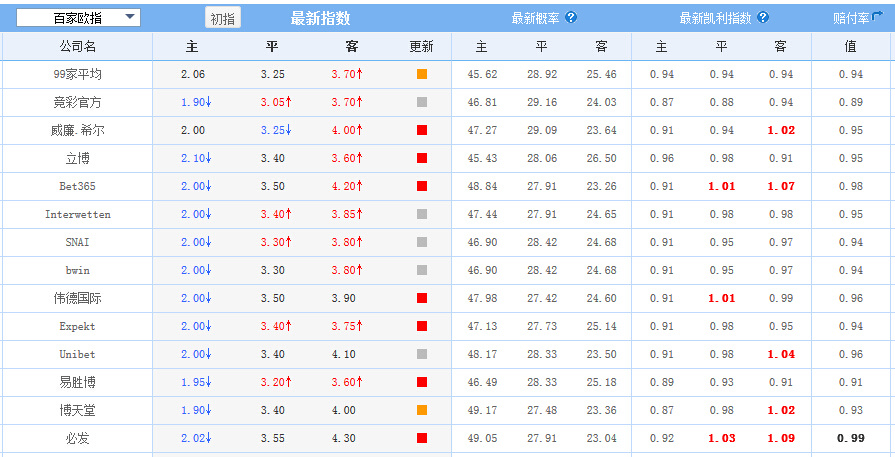Click gray update square for Unibet
Image resolution: width=895 pixels, height=457 pixels.
click(x=422, y=354)
